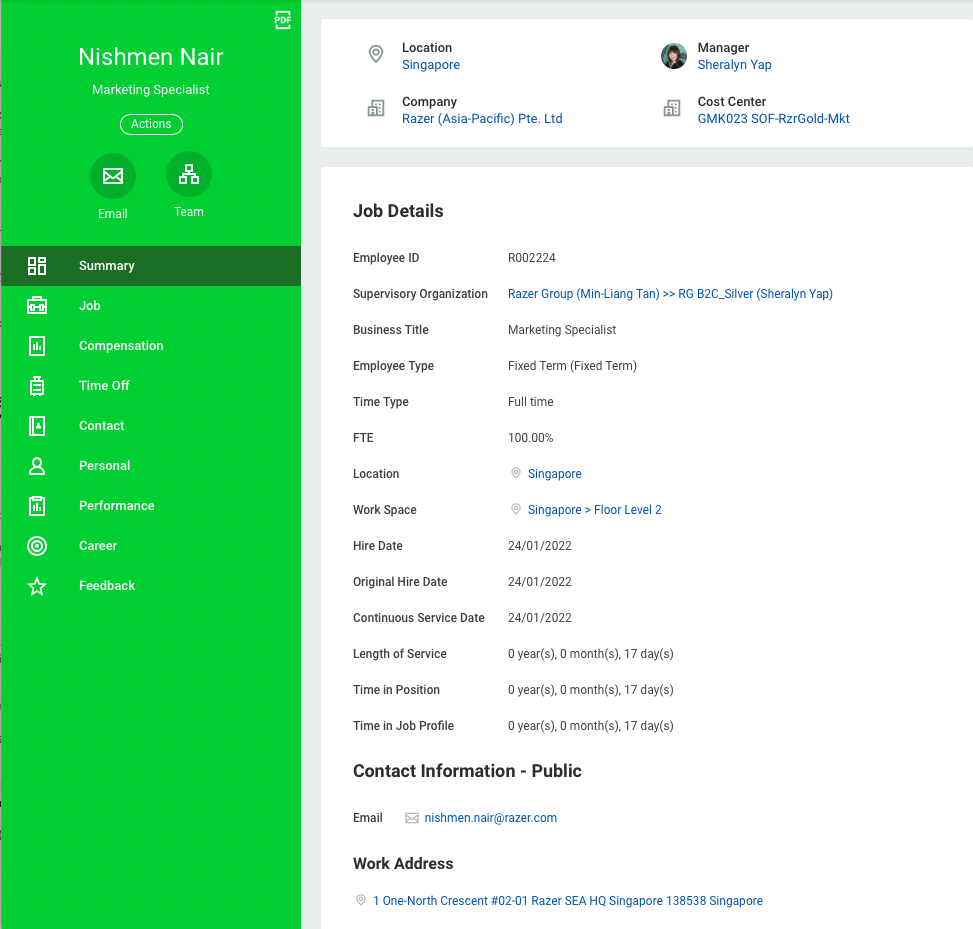
Task: Click the Work Address heading
Action: 403,863
